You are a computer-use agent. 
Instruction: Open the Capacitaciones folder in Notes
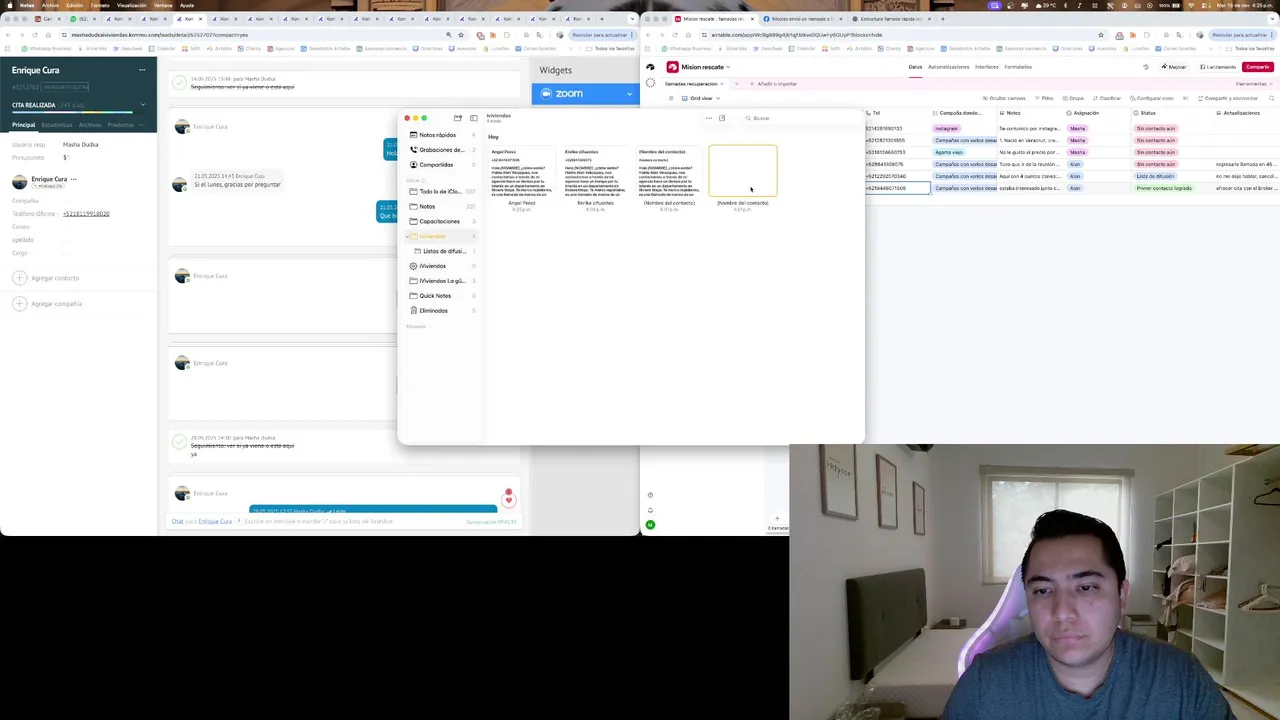coord(440,221)
